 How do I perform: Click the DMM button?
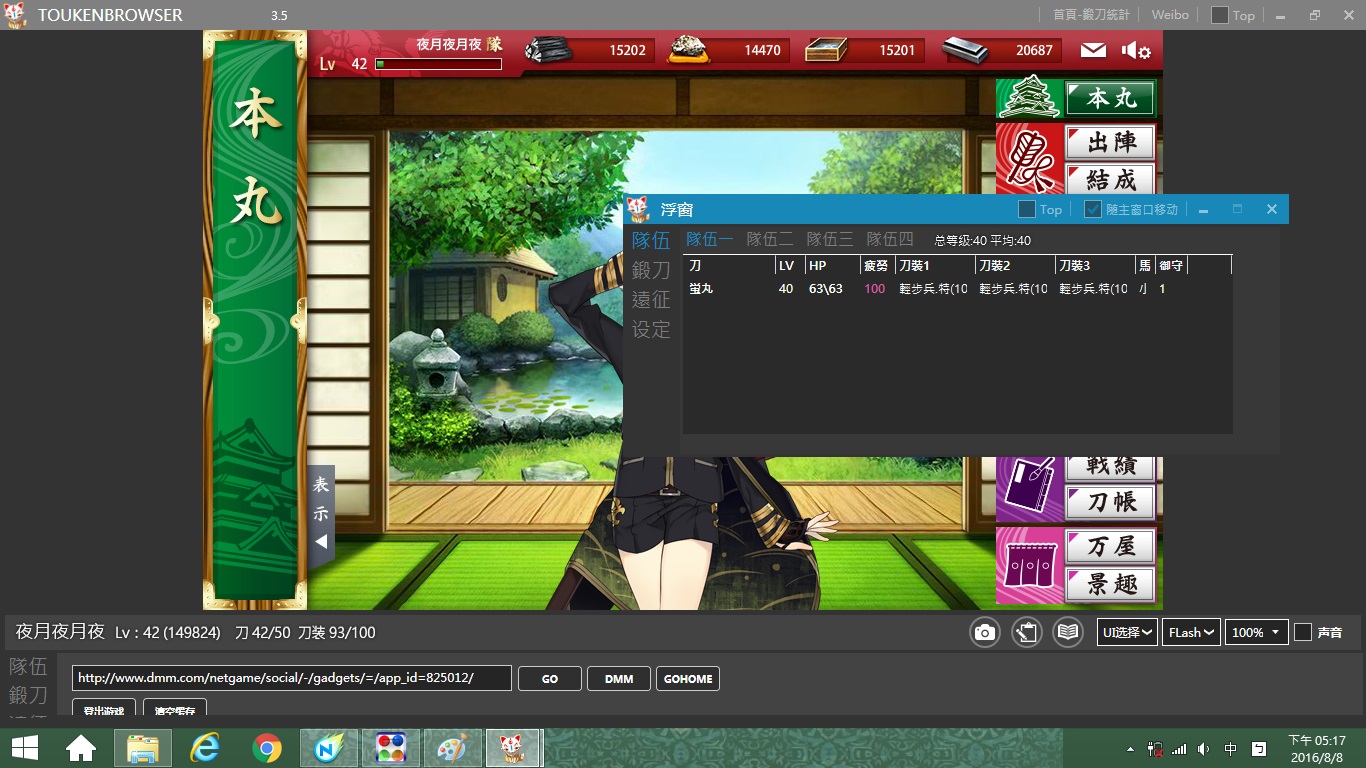pos(619,678)
